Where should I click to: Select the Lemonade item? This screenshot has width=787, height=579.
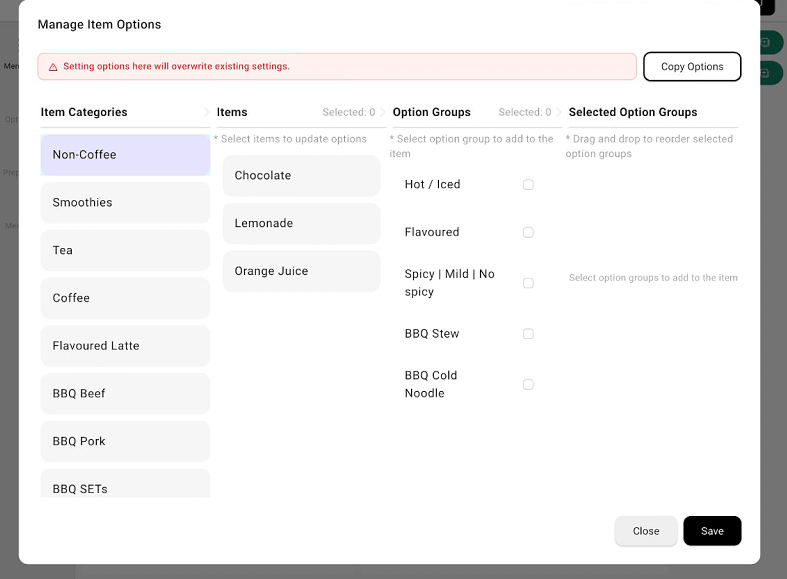pyautogui.click(x=301, y=223)
